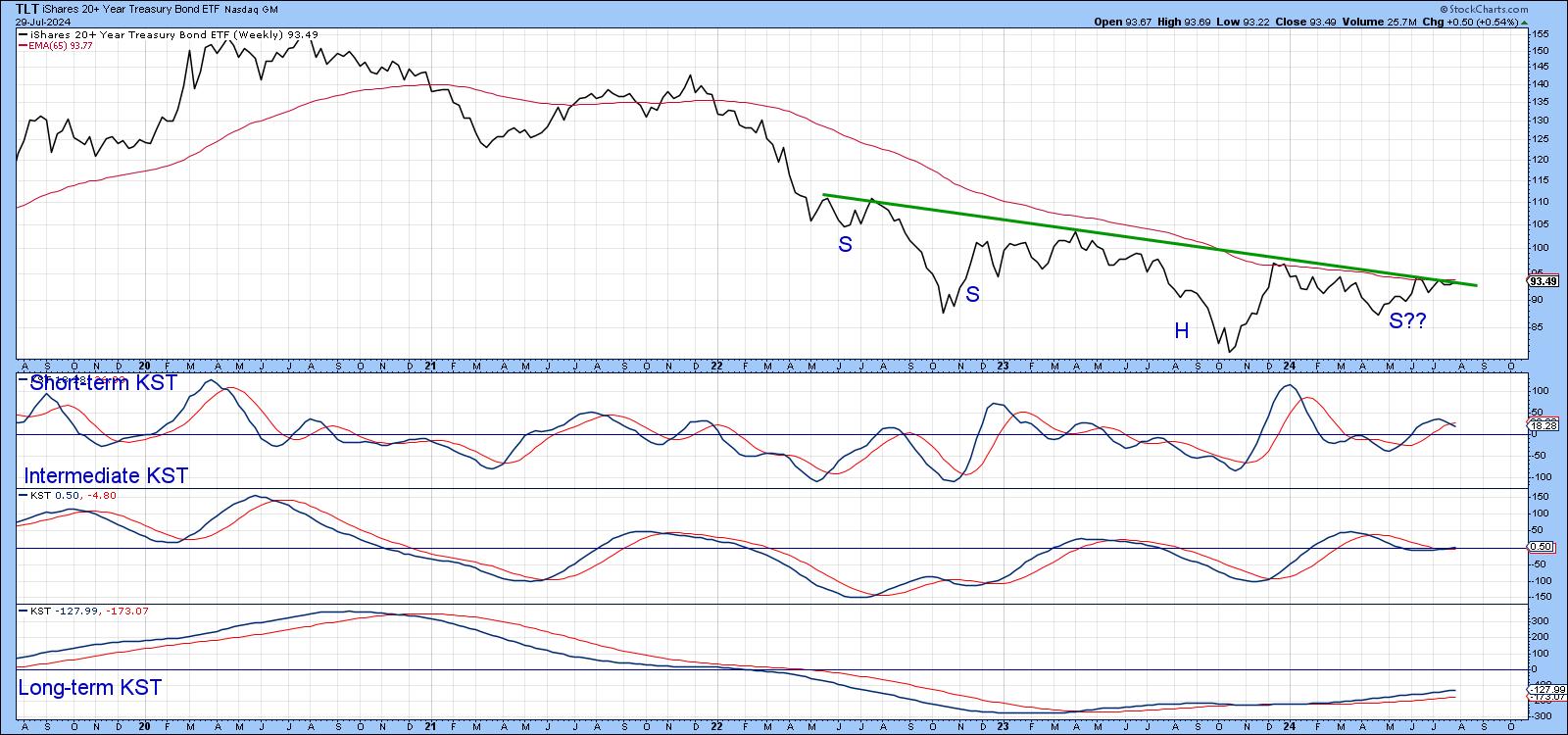Click the black line marker in price legend
Viewport: 1568px width, 735px height.
pyautogui.click(x=24, y=34)
